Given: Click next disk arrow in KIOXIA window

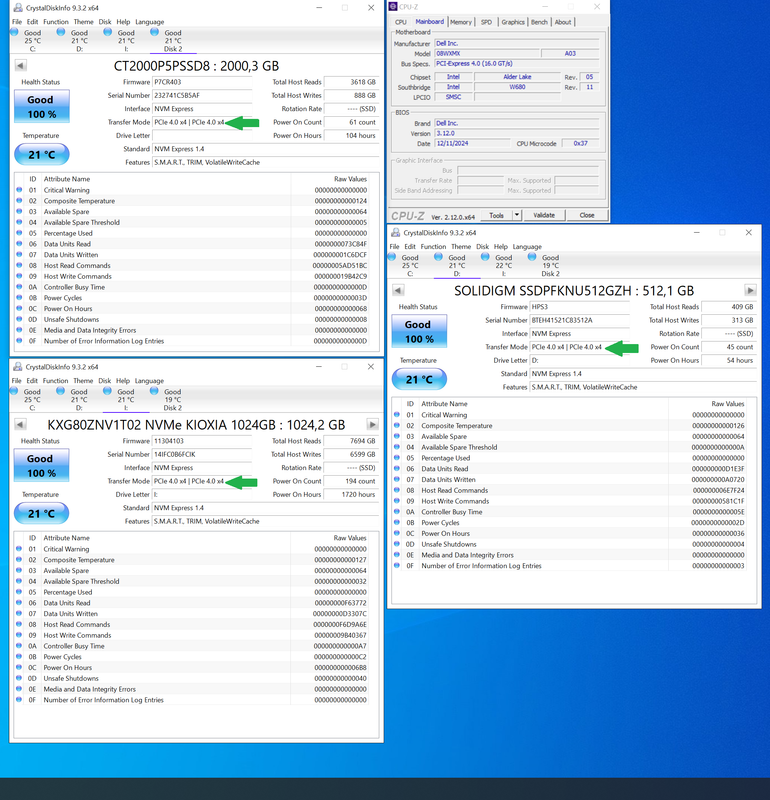Looking at the screenshot, I should click(x=372, y=424).
